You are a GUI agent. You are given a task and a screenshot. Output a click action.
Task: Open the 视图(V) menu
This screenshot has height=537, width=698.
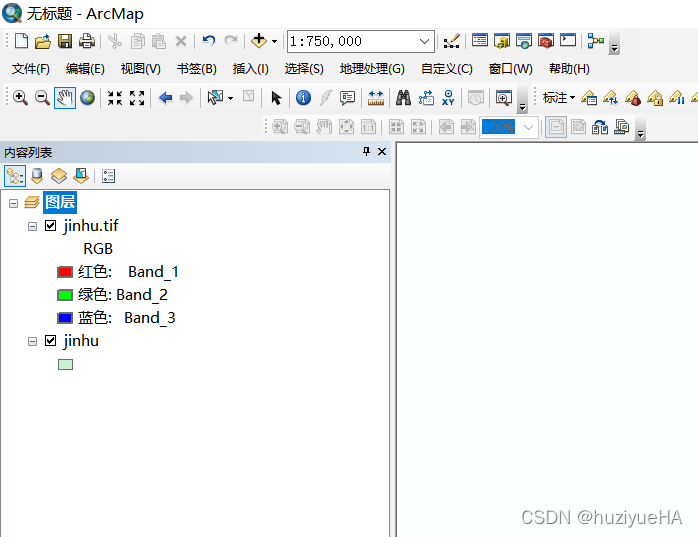pyautogui.click(x=141, y=69)
